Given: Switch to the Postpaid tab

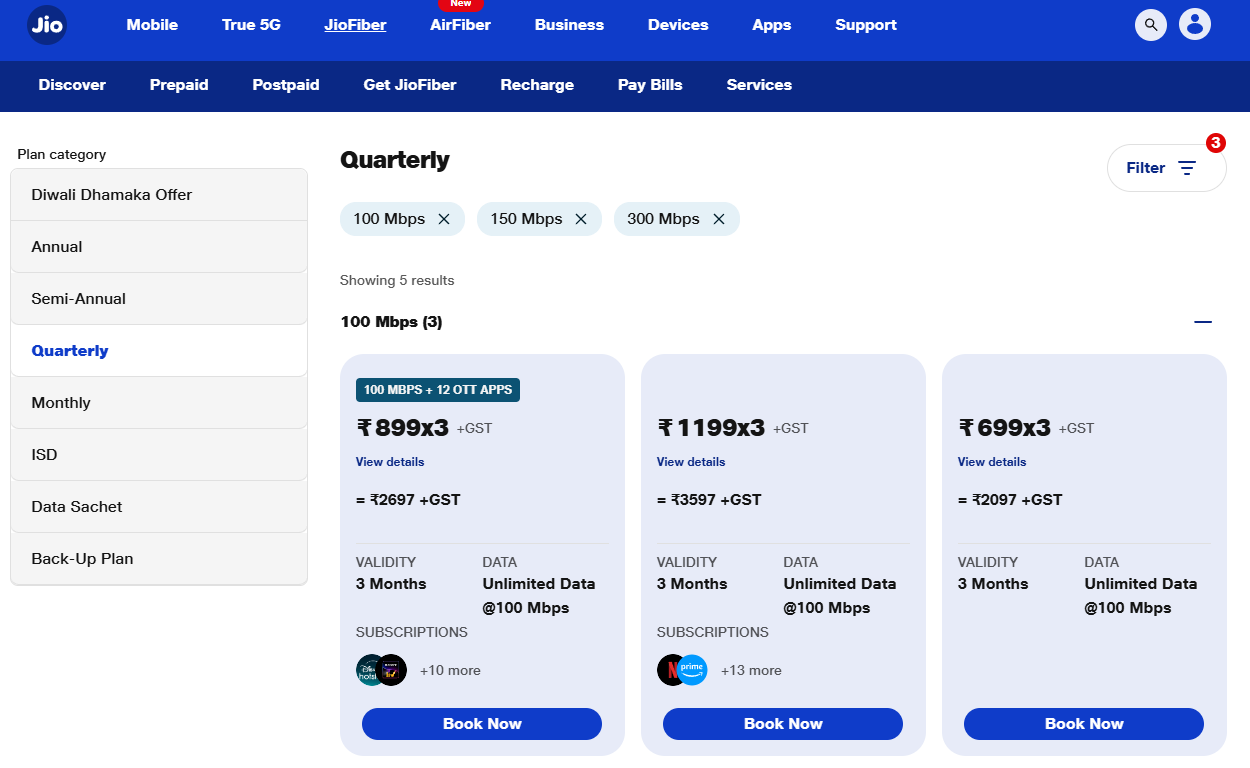Looking at the screenshot, I should click(286, 85).
